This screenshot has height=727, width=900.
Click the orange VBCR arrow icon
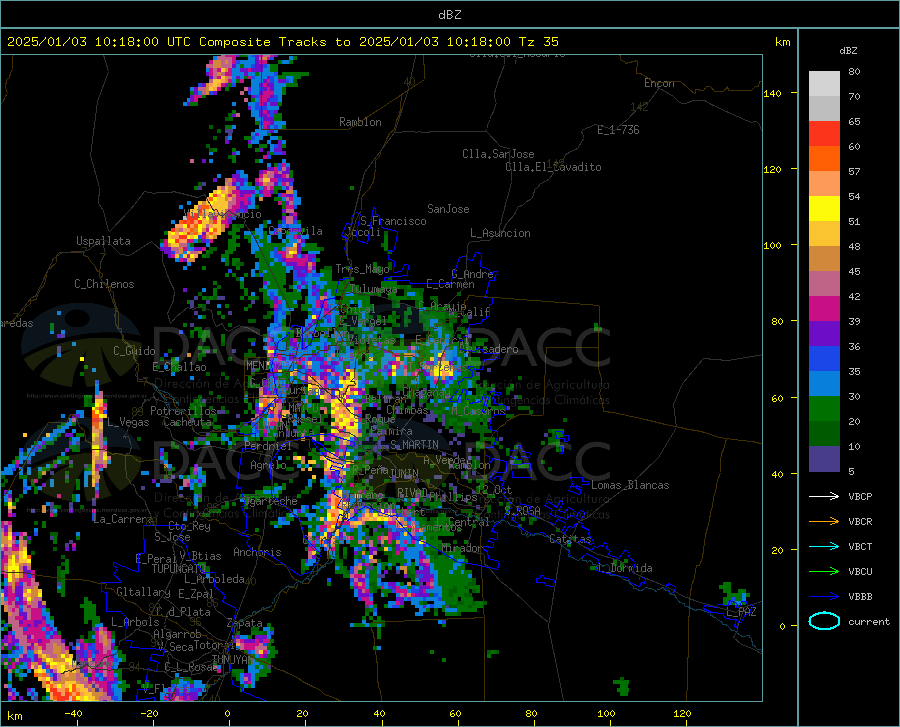pyautogui.click(x=824, y=522)
